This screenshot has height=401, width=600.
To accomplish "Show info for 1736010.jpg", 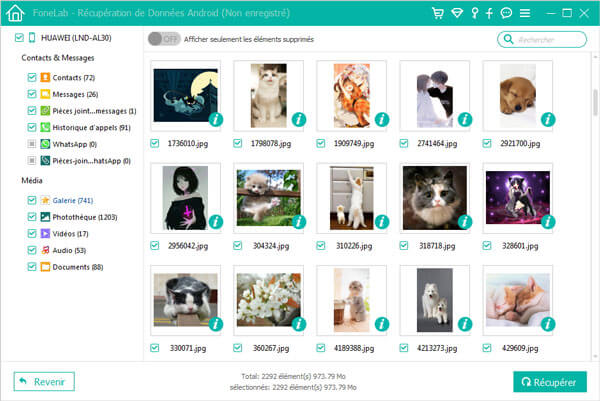I will point(216,120).
